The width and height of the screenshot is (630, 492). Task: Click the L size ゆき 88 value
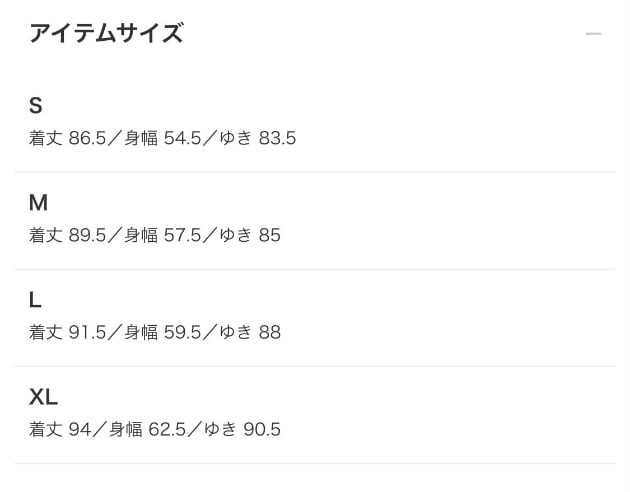coord(250,332)
